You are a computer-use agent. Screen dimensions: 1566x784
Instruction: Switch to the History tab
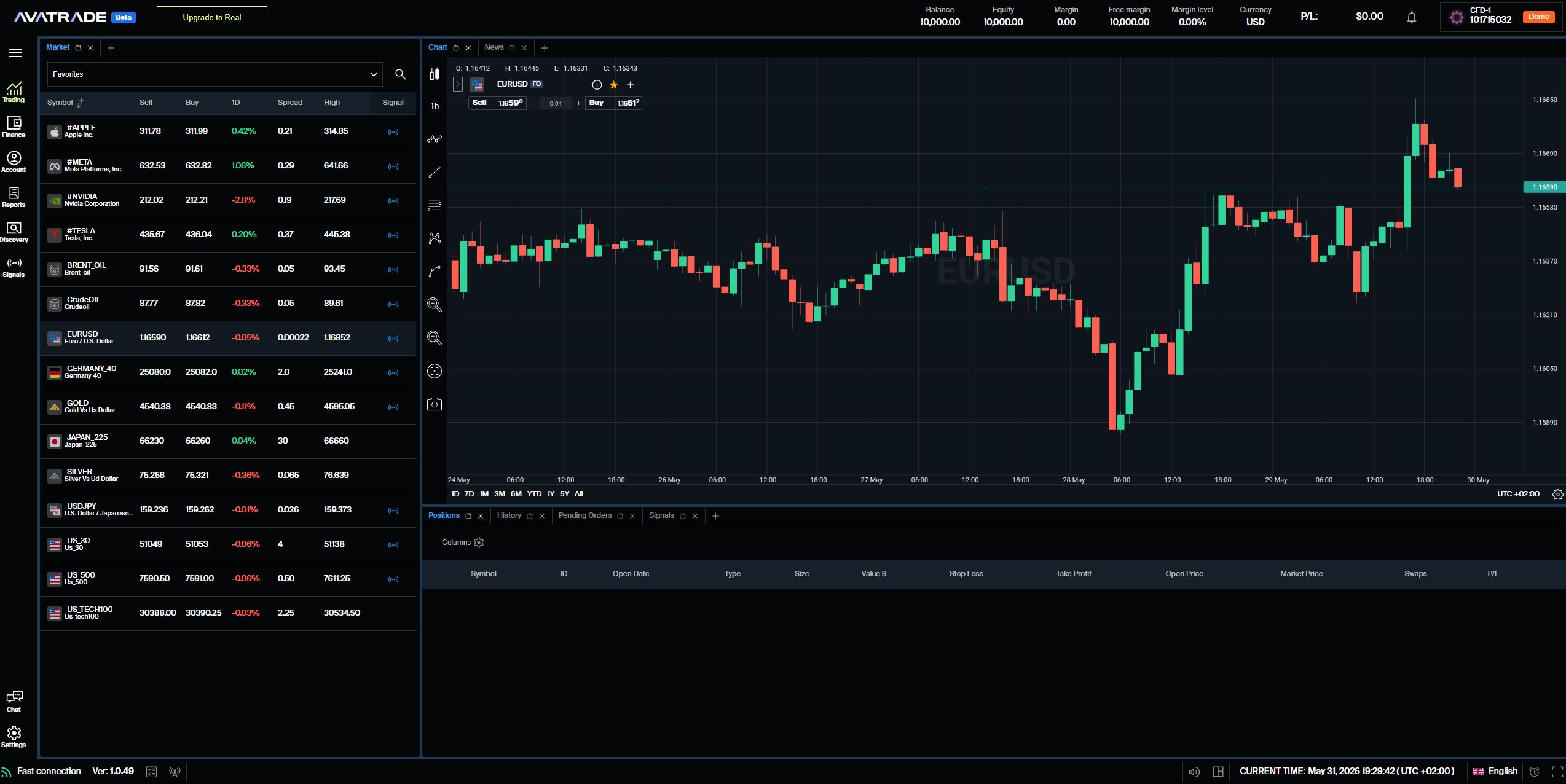click(509, 515)
